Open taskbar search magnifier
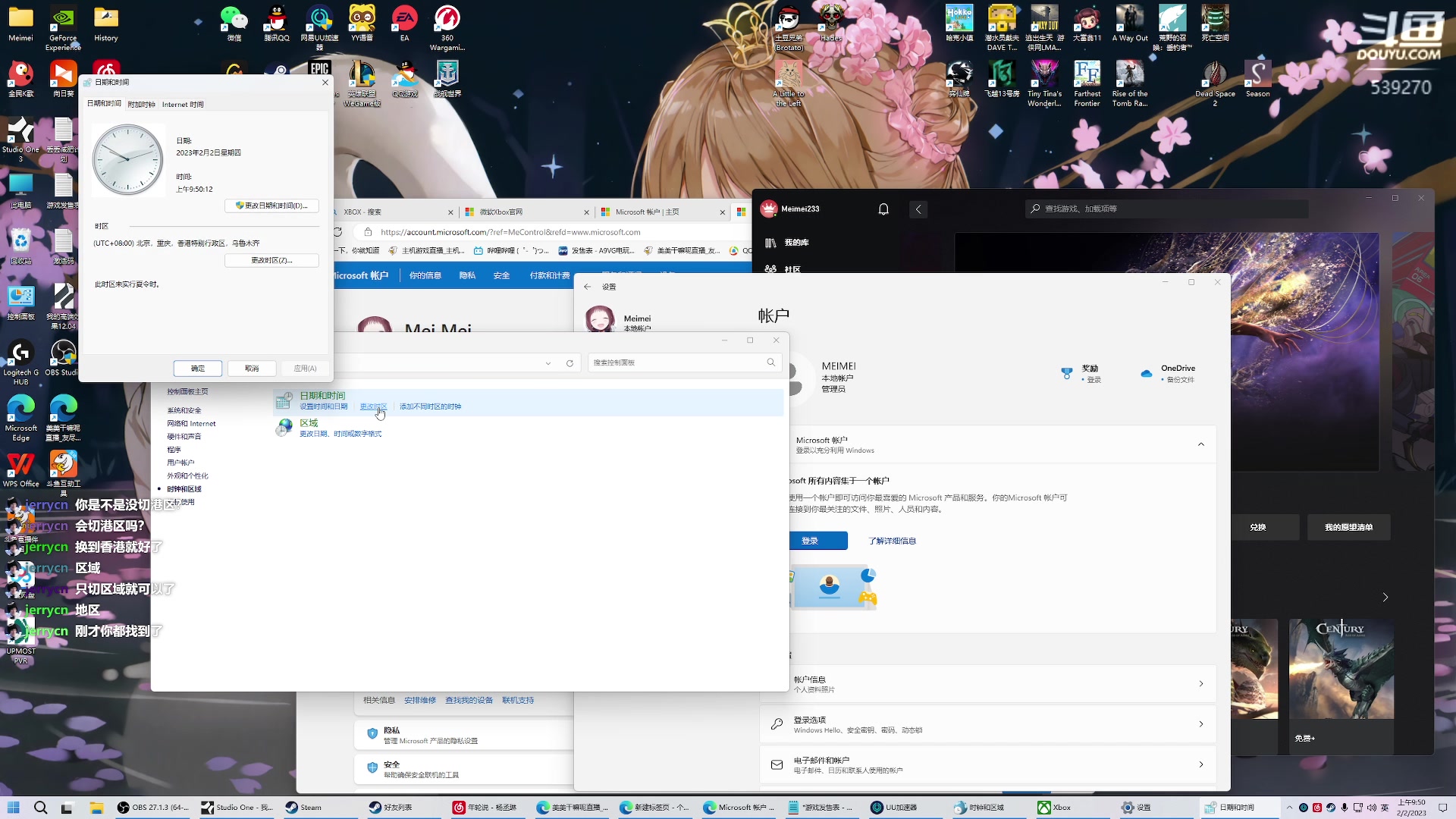Viewport: 1456px width, 819px height. [x=41, y=808]
